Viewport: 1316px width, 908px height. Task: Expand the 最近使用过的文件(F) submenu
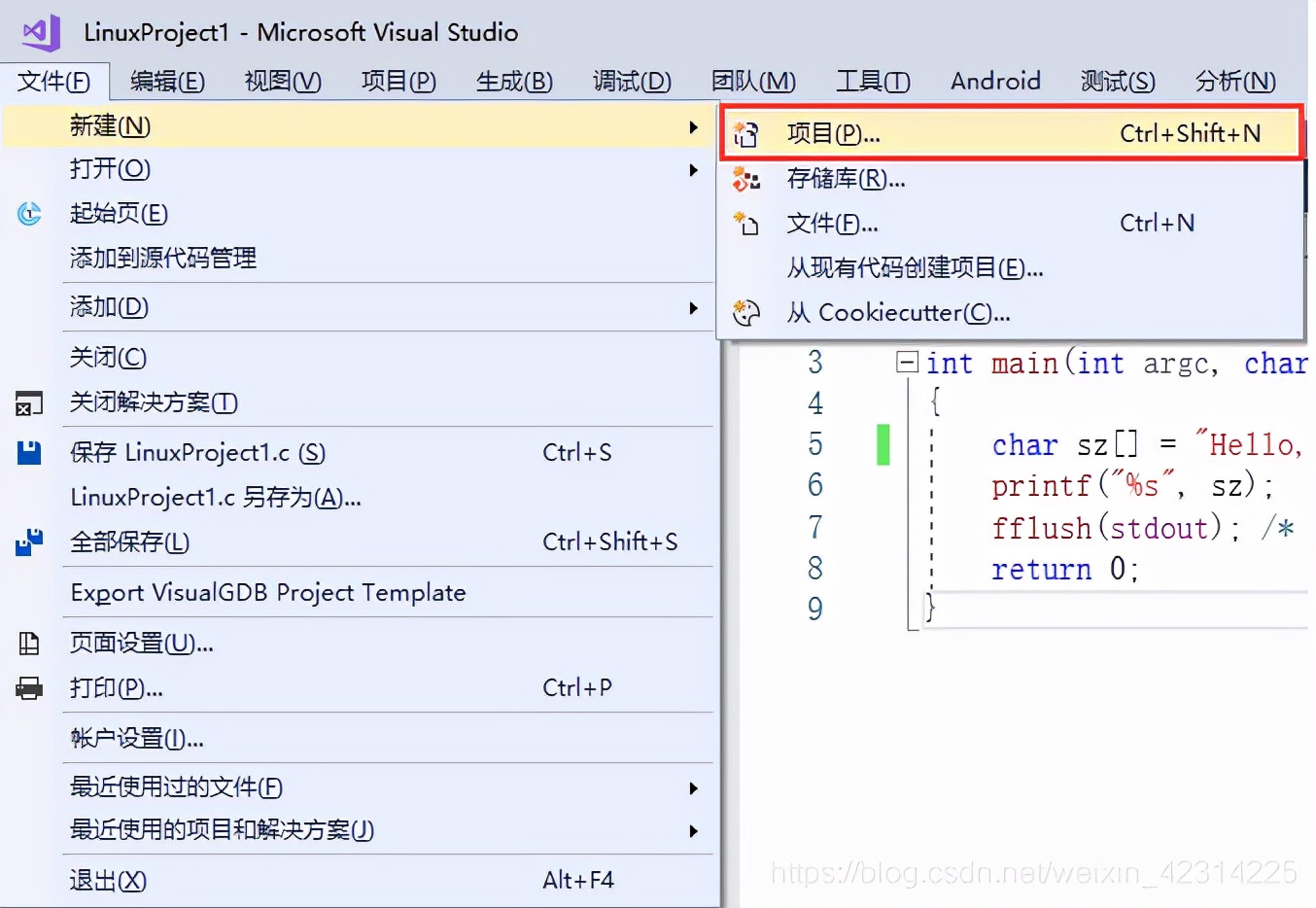pos(694,788)
